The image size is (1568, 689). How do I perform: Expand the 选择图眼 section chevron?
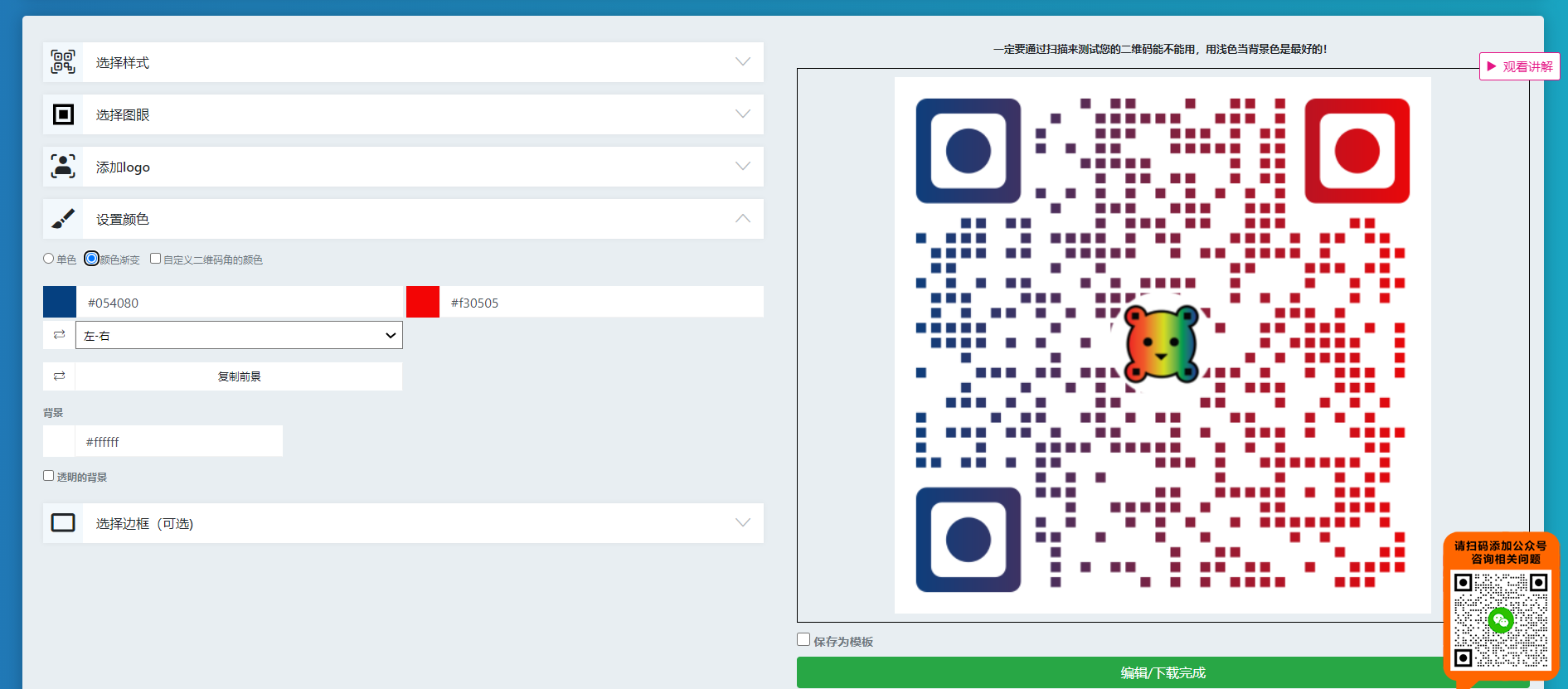click(x=743, y=114)
